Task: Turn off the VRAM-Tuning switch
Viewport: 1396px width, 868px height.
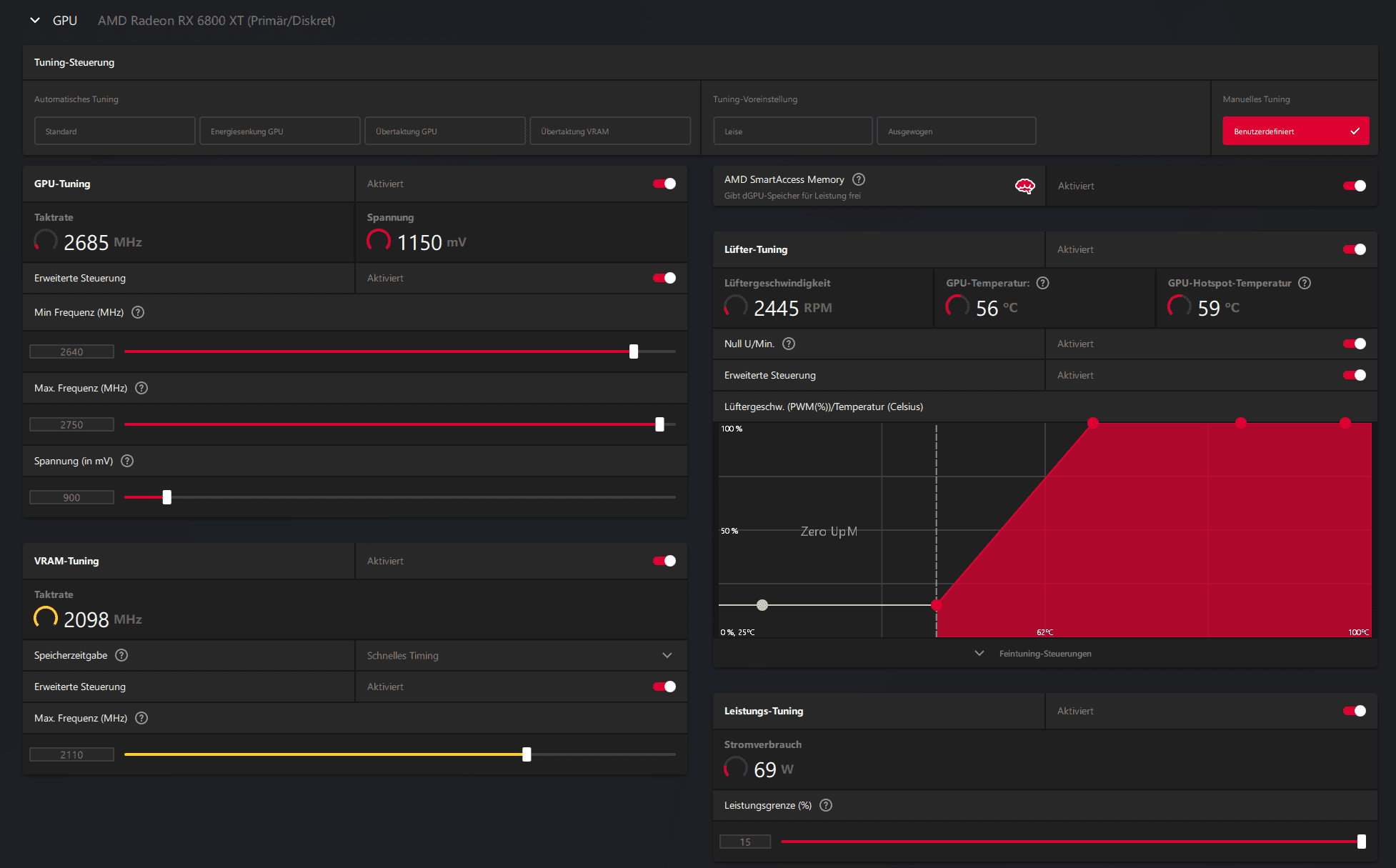Action: click(x=664, y=561)
